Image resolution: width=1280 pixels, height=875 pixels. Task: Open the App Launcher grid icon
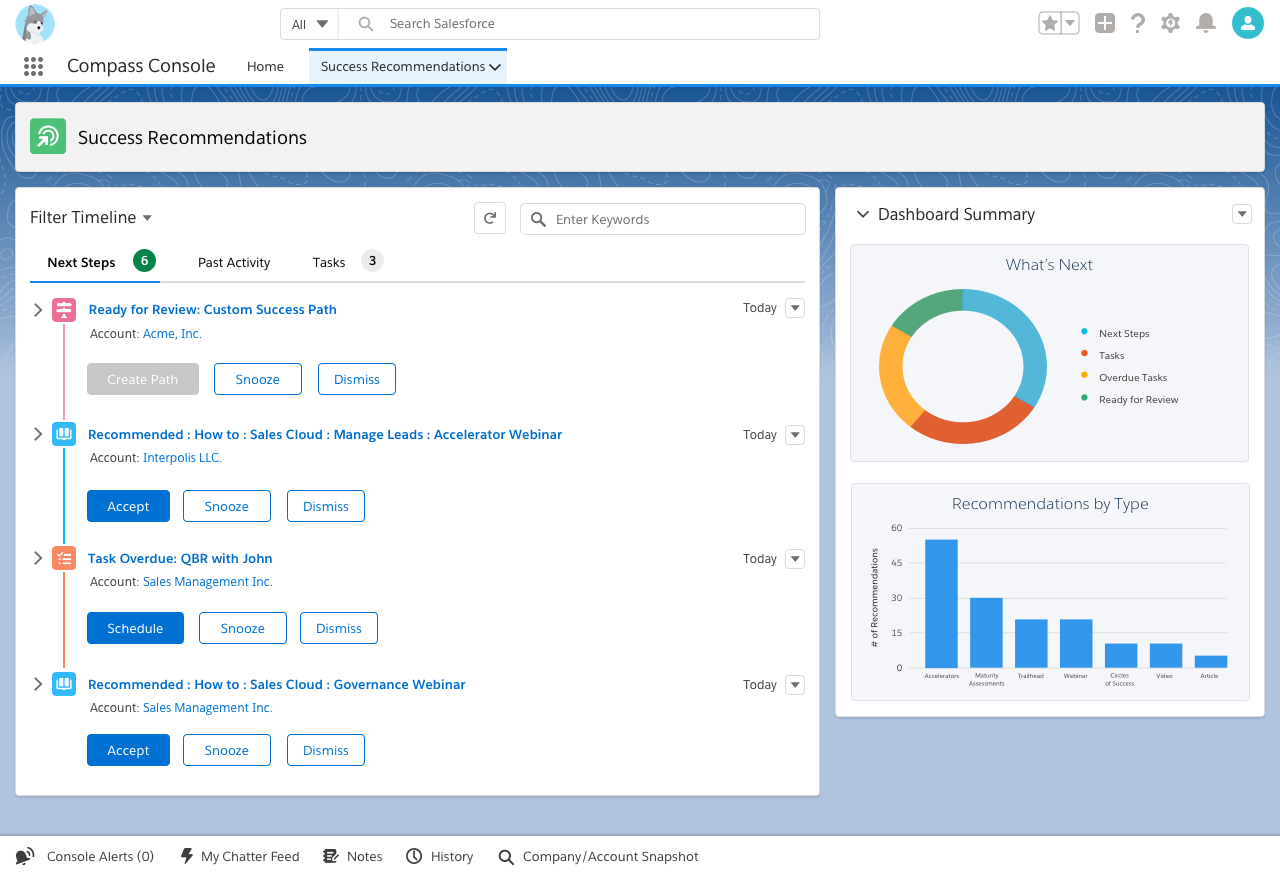pos(33,66)
